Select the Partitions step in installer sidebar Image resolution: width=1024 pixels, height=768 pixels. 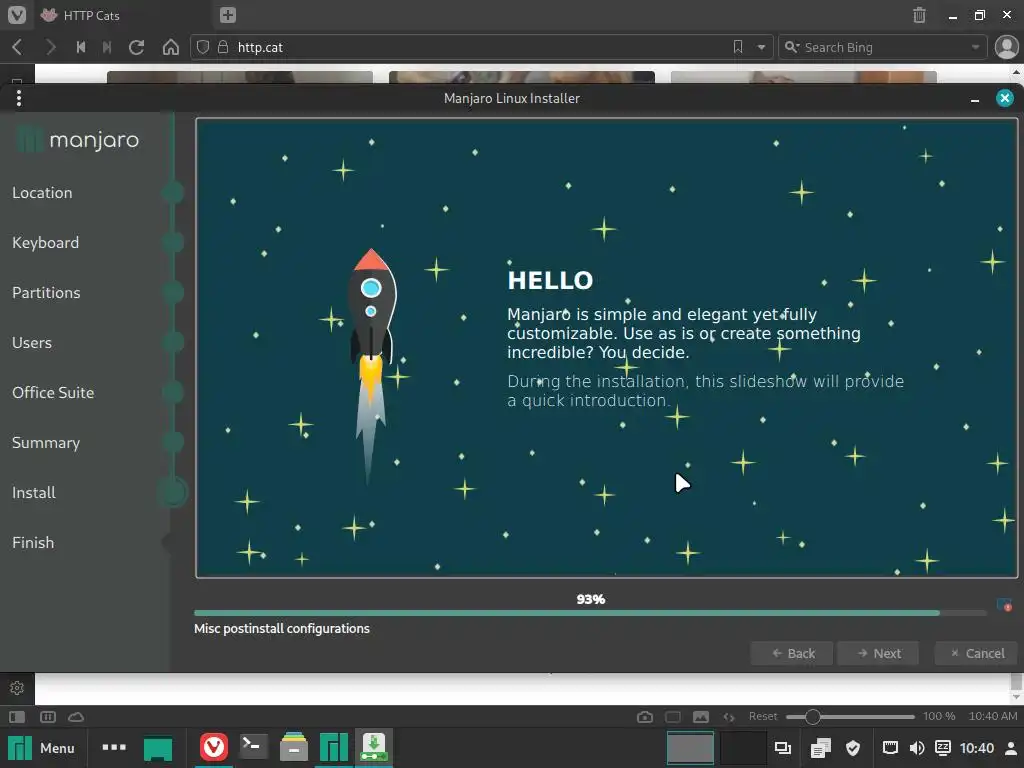click(x=46, y=293)
